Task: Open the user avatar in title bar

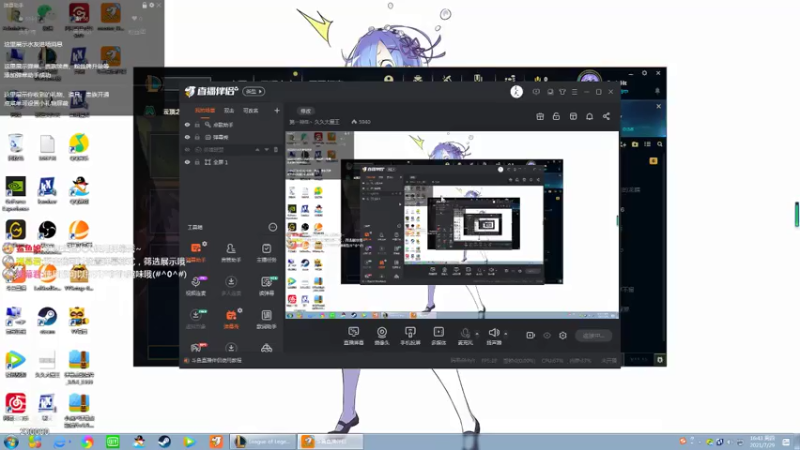Action: [516, 92]
